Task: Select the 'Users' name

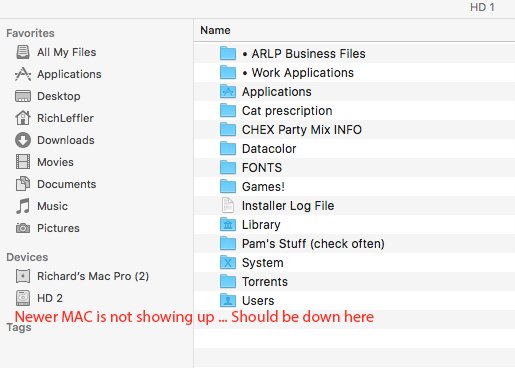Action: click(x=258, y=301)
